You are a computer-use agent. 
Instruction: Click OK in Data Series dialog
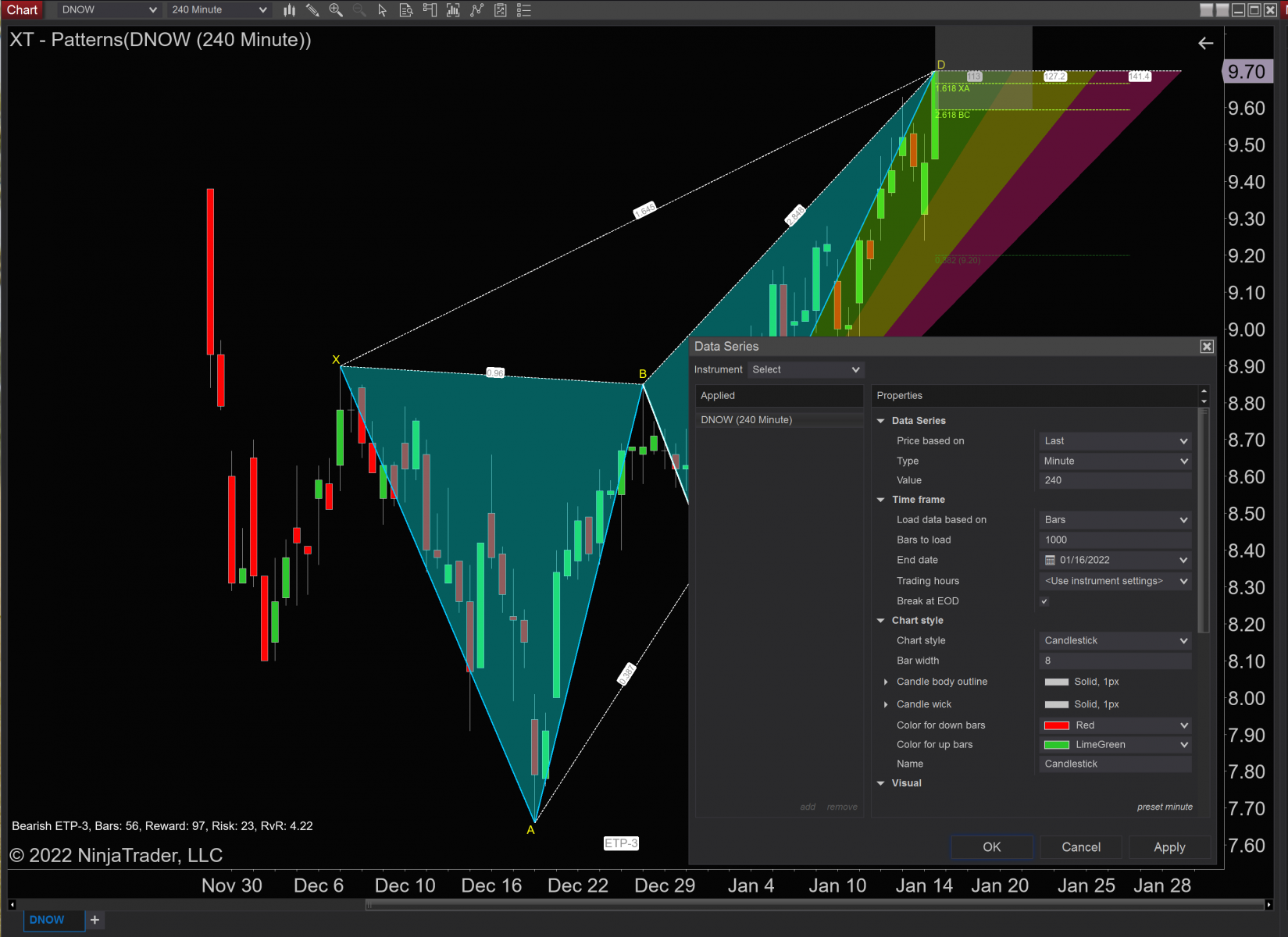[992, 847]
